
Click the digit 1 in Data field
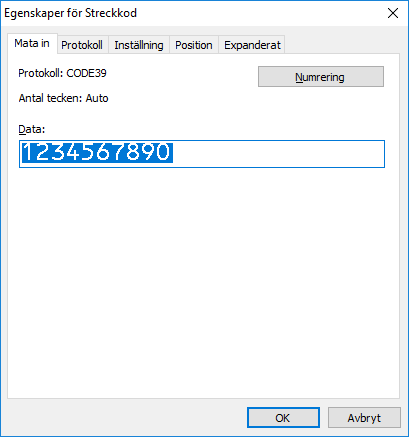[28, 152]
